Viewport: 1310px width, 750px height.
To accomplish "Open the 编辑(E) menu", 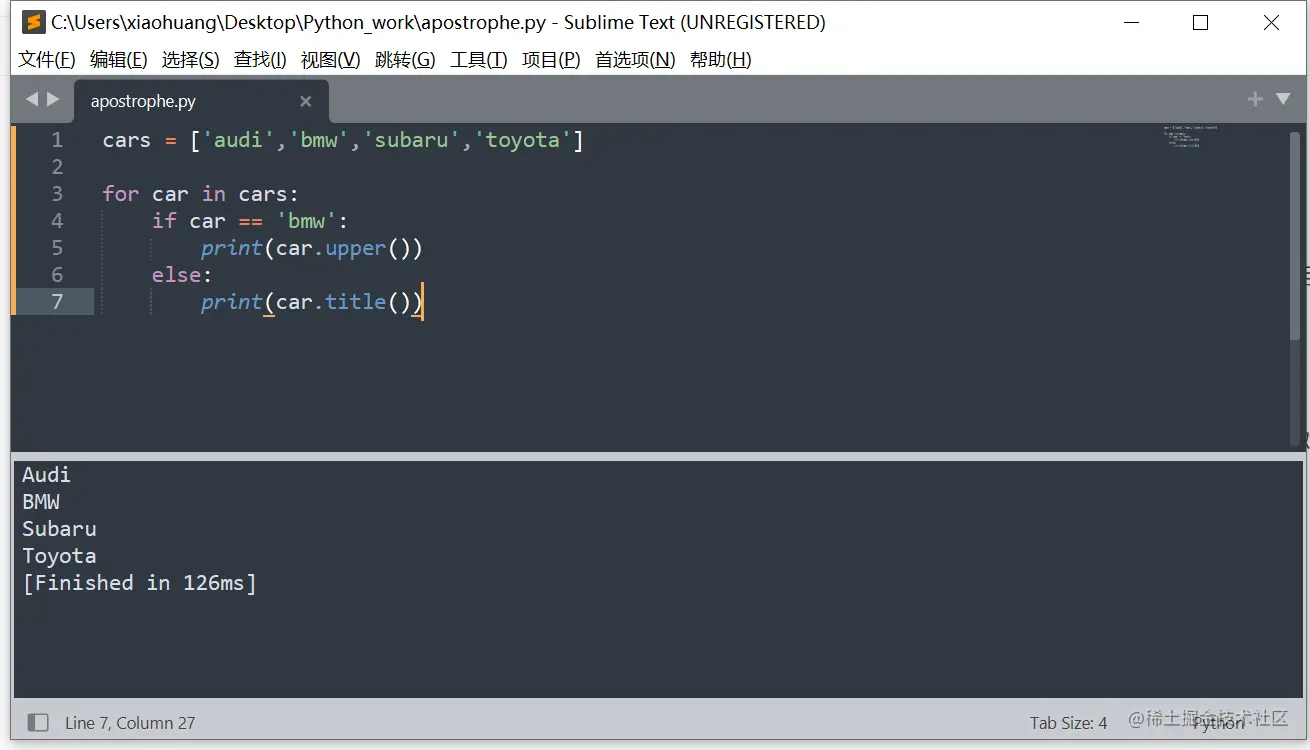I will [118, 60].
